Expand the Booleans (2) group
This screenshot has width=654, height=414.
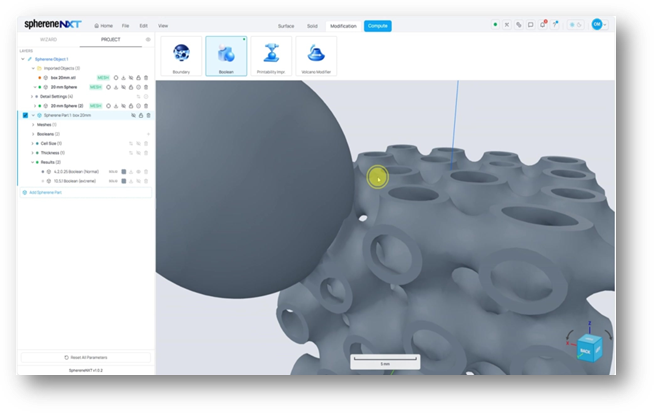[x=33, y=134]
